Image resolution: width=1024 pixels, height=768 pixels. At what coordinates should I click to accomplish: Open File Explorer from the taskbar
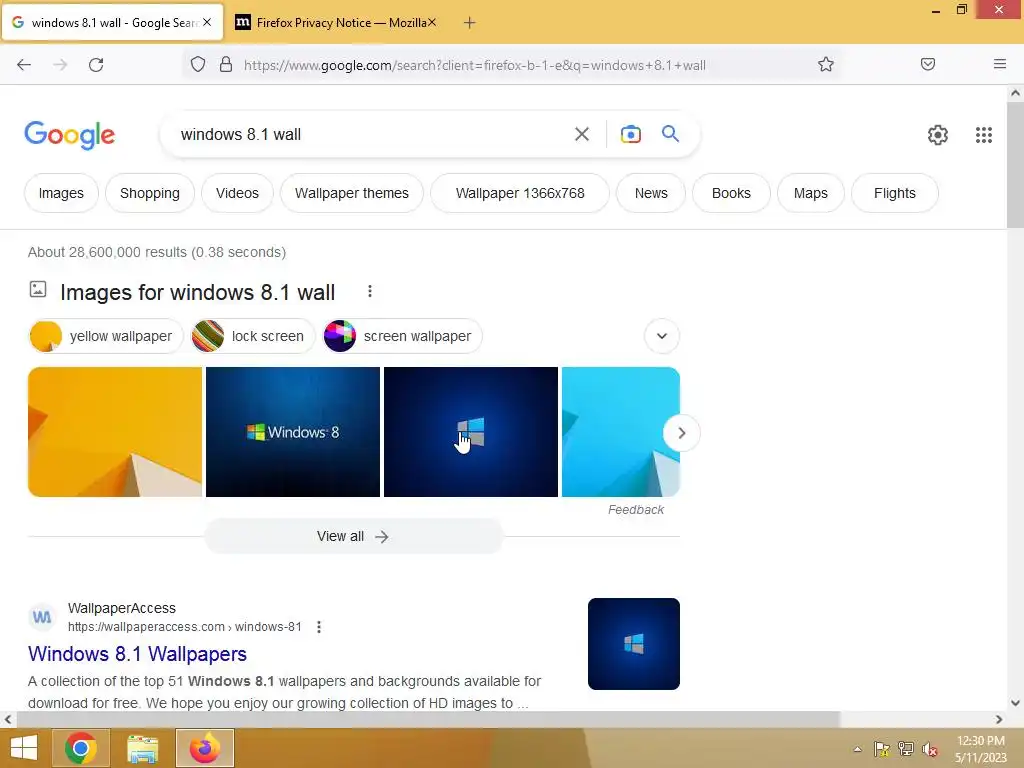[143, 748]
